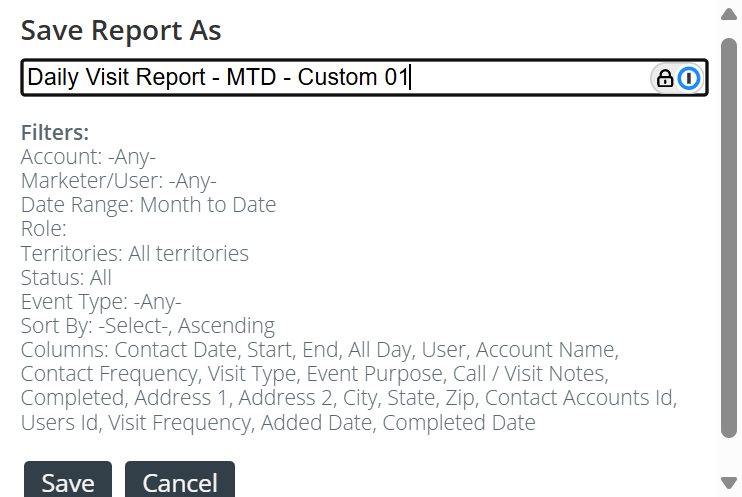Click the 'Save Report As' heading

pos(121,30)
